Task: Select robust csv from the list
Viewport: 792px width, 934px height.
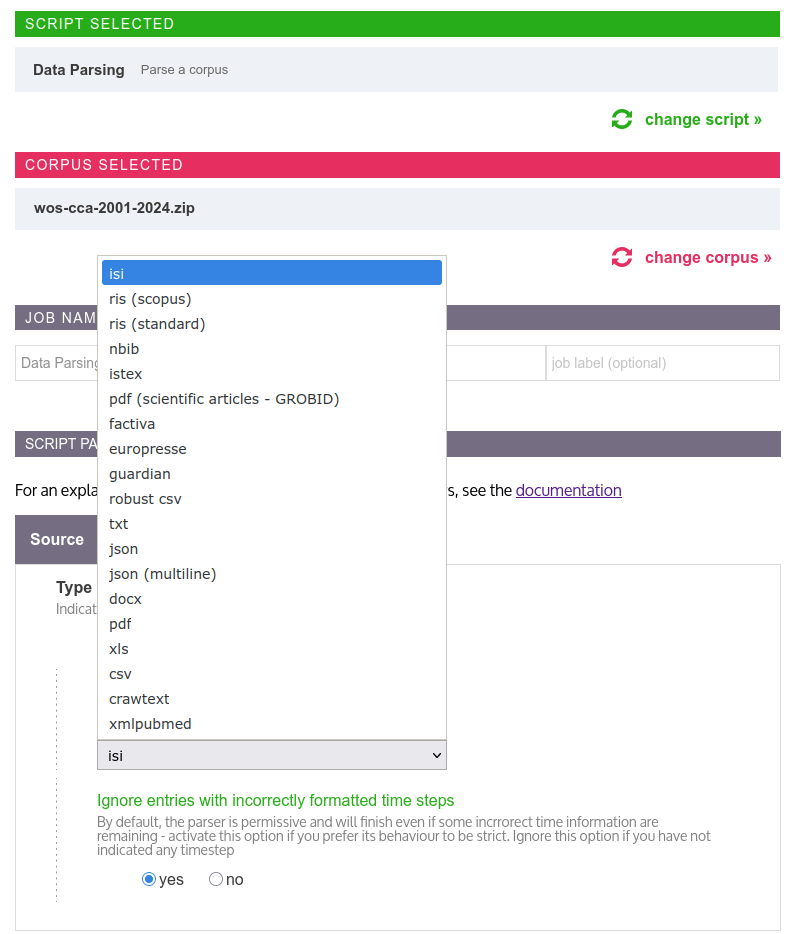Action: coord(145,499)
